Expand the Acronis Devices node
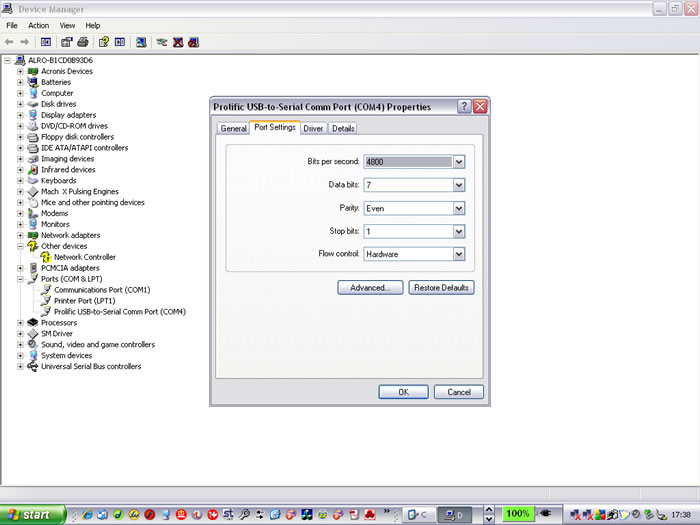The width and height of the screenshot is (700, 525). [20, 71]
